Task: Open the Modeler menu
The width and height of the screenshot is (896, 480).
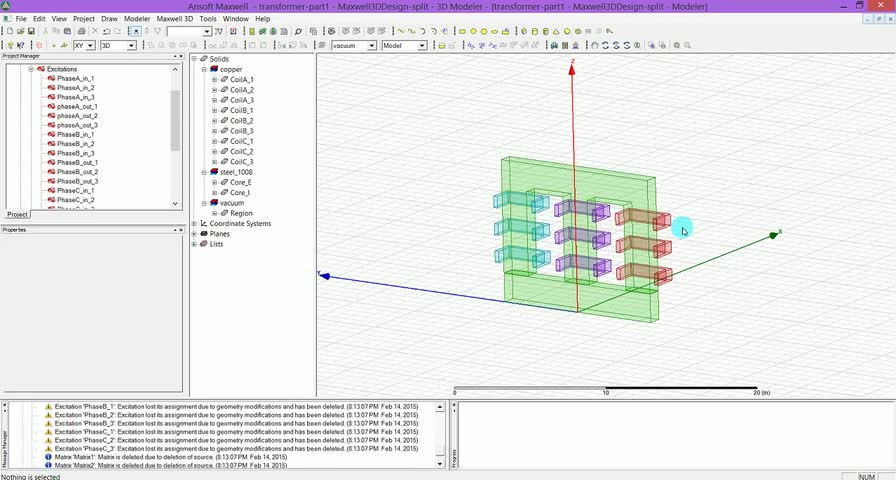Action: click(137, 19)
